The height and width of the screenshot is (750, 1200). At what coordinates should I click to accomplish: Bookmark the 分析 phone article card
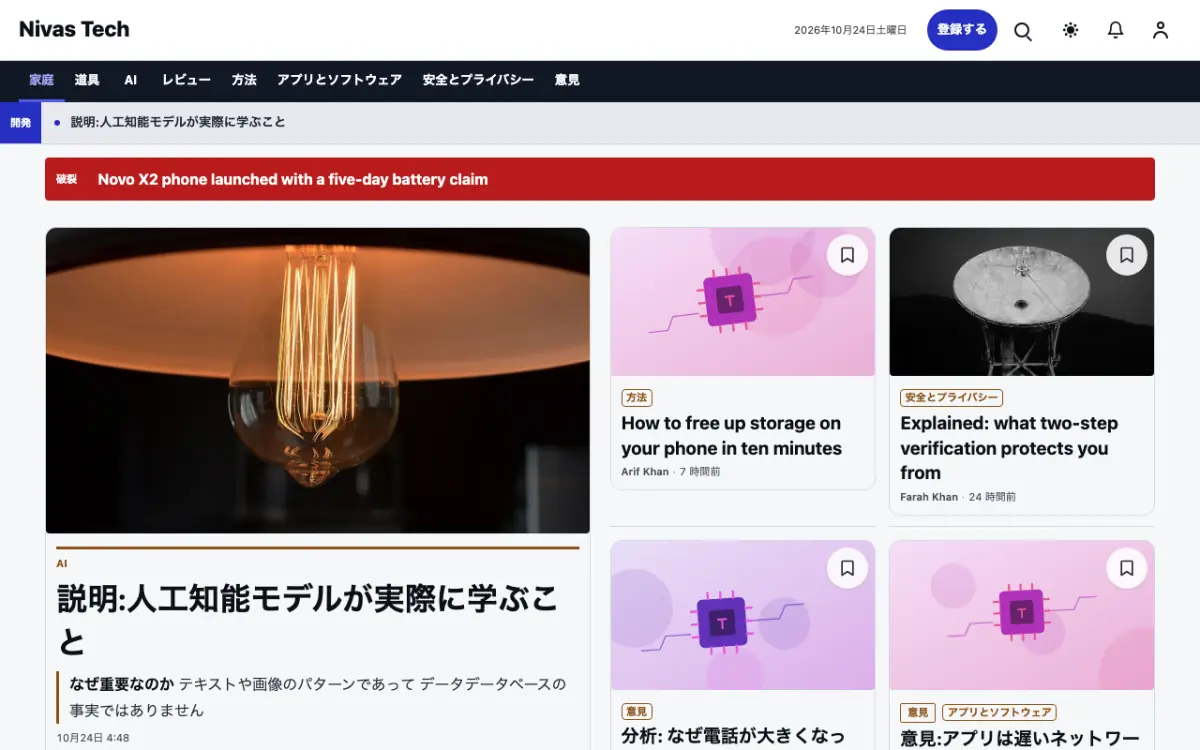click(847, 568)
